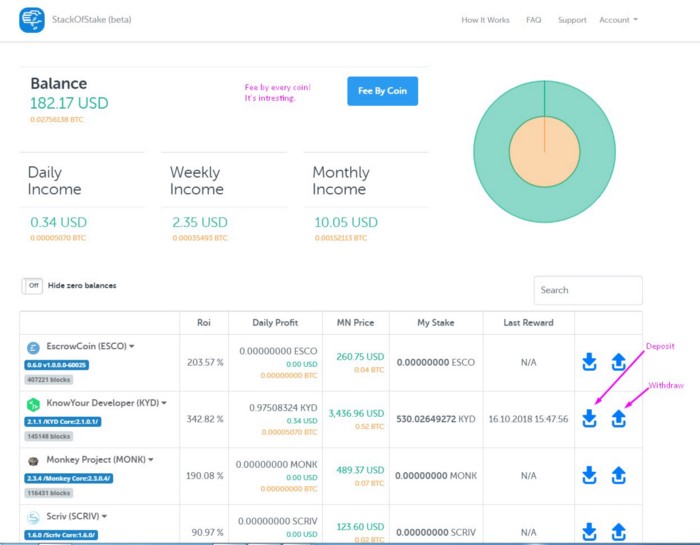The image size is (700, 545).
Task: Click the KnowYour Developer row deposit icon
Action: coord(589,419)
